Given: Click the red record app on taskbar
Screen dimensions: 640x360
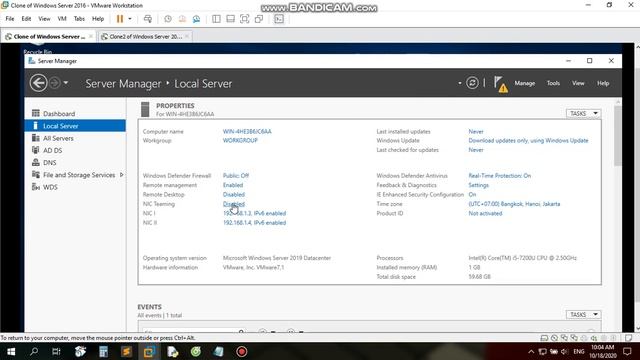Looking at the screenshot, I should click(241, 351).
